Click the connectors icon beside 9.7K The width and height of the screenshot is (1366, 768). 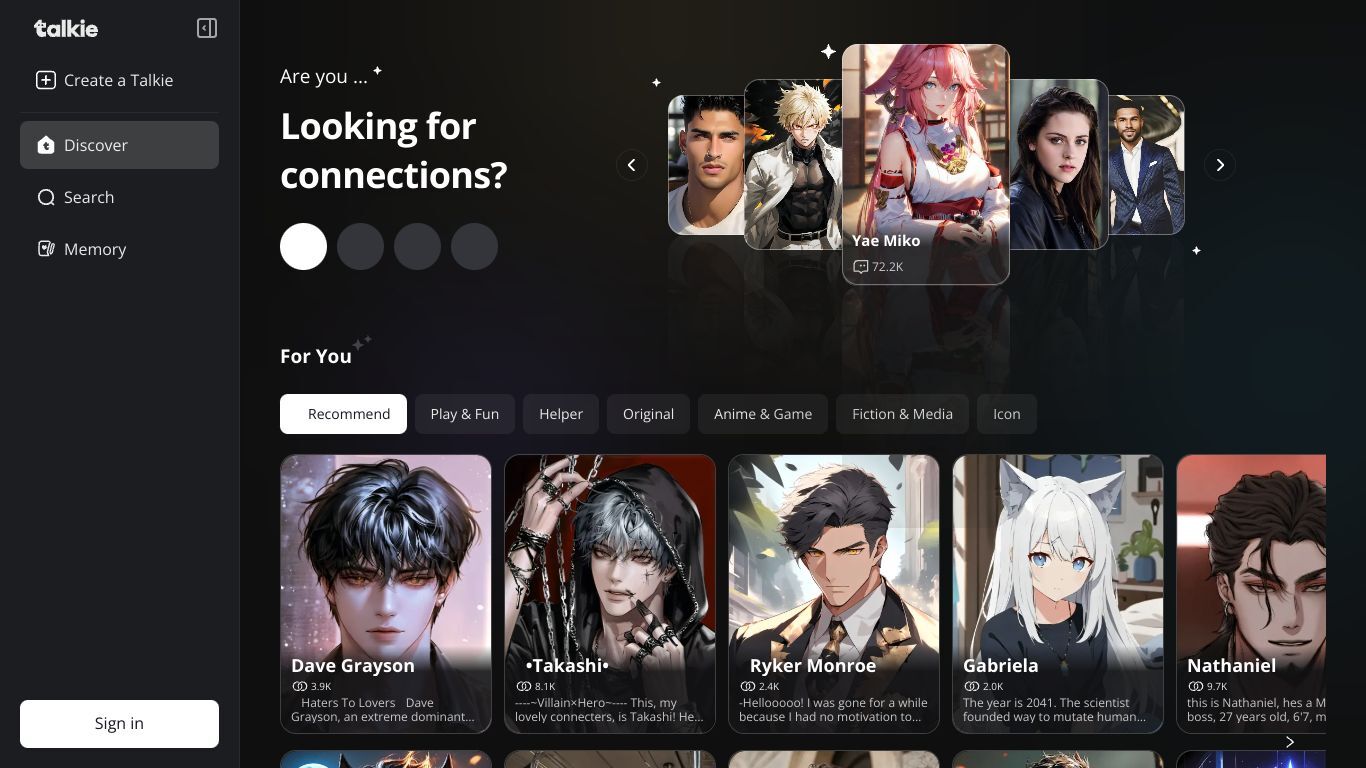pos(1195,687)
